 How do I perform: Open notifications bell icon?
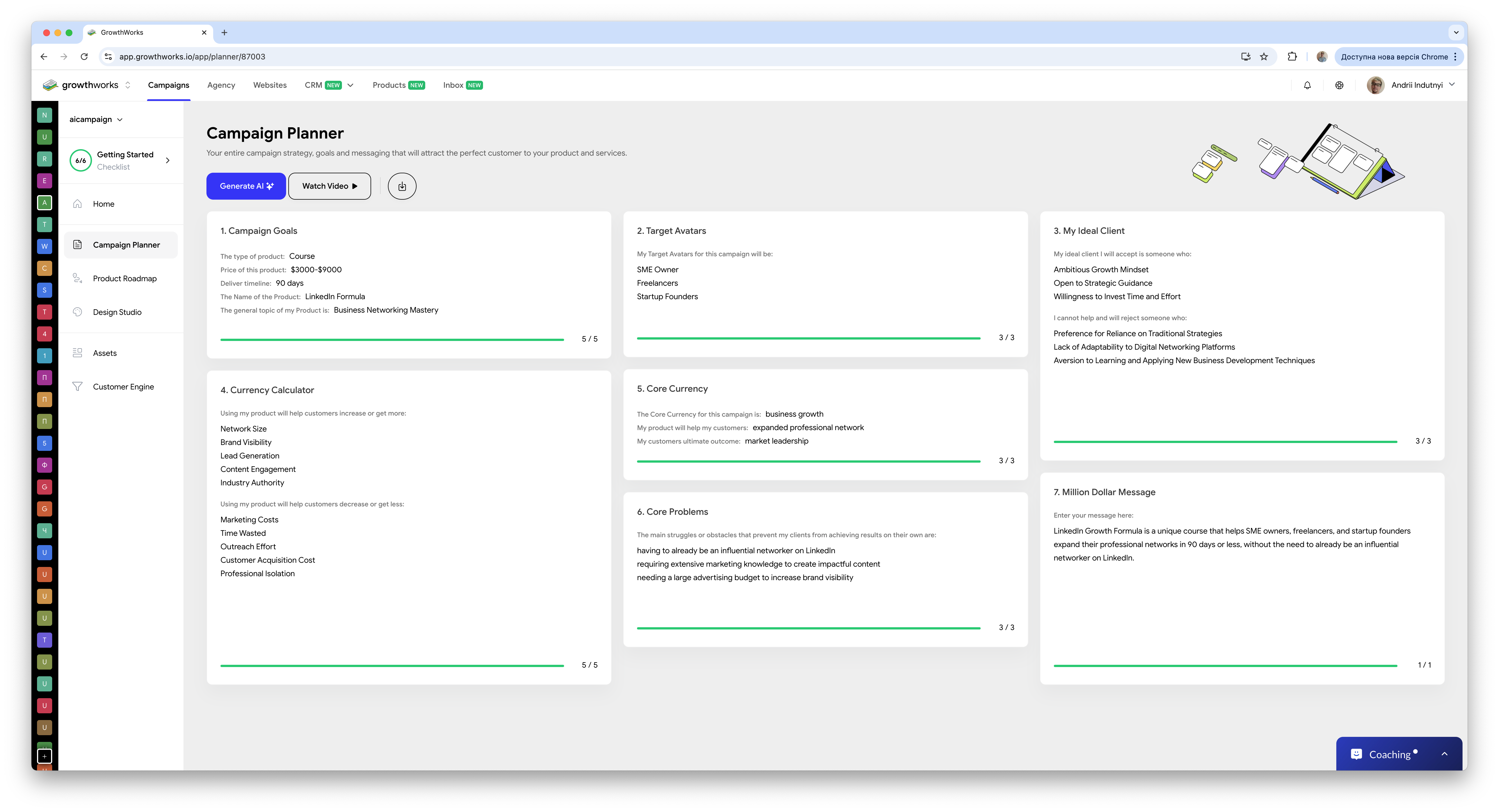pyautogui.click(x=1307, y=85)
